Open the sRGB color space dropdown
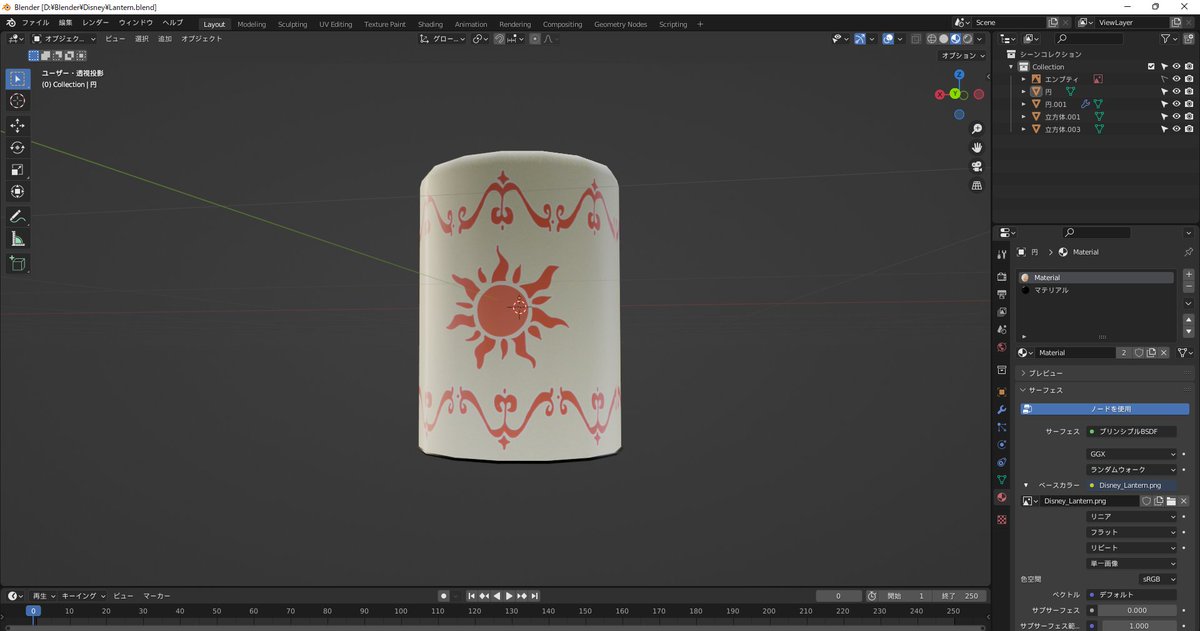This screenshot has height=631, width=1200. tap(1158, 579)
